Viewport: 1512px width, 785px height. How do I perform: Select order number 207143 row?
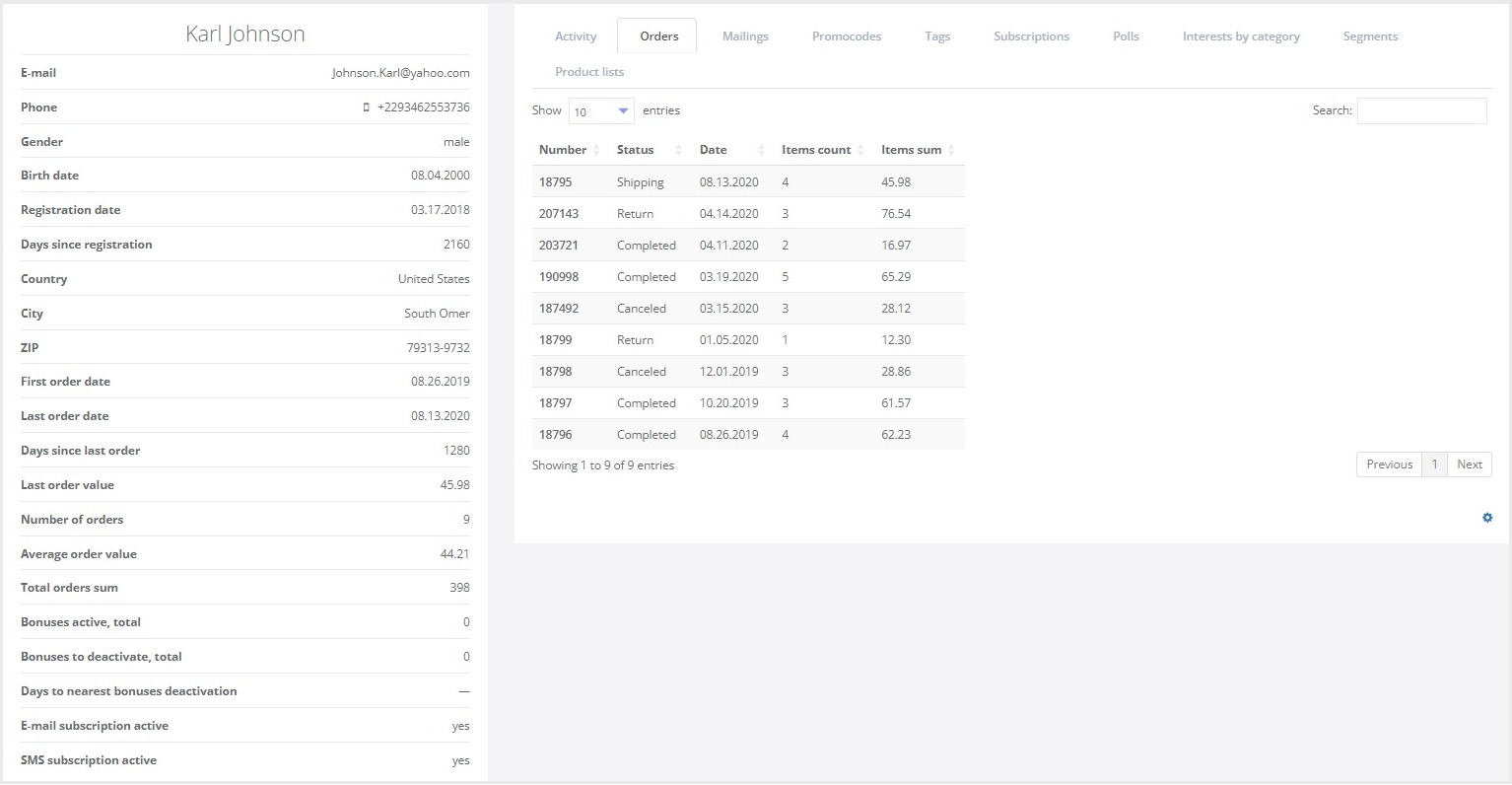tap(559, 214)
